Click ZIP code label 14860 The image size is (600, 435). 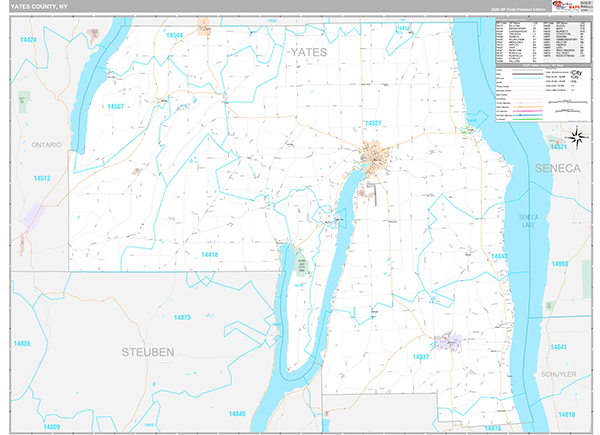click(560, 264)
